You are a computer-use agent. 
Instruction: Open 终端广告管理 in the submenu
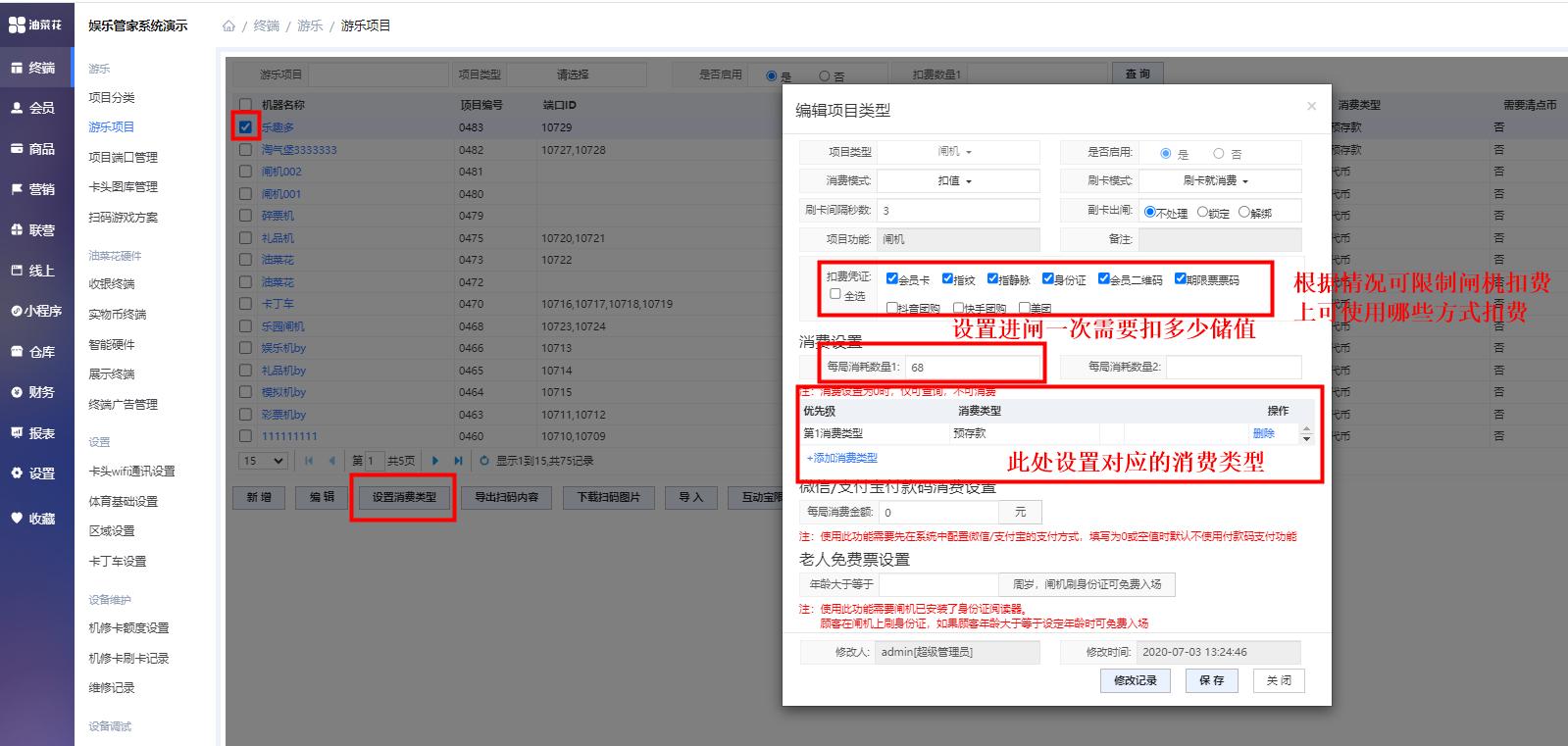click(x=123, y=404)
